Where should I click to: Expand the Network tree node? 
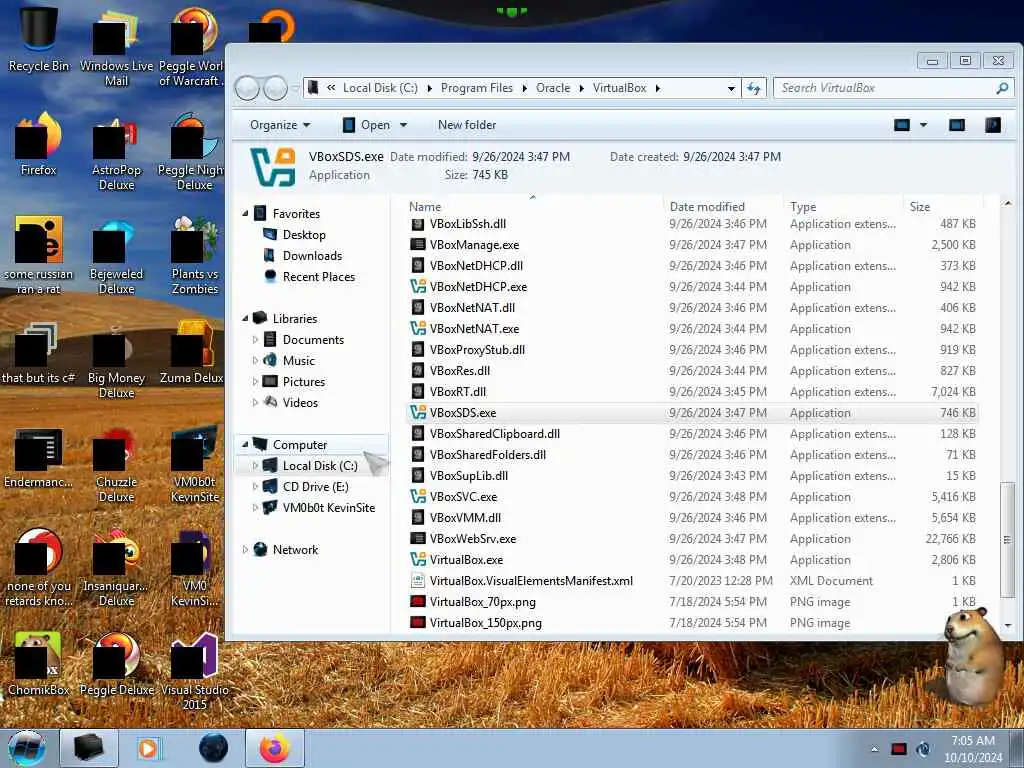click(x=246, y=550)
